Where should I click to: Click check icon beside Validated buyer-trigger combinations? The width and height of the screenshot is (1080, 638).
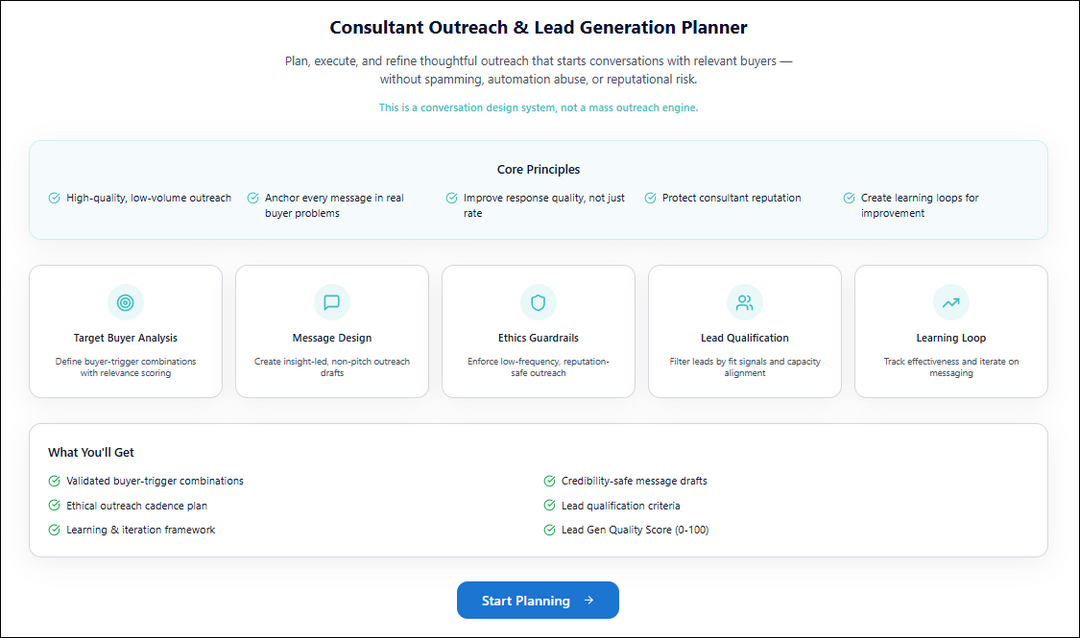tap(54, 481)
